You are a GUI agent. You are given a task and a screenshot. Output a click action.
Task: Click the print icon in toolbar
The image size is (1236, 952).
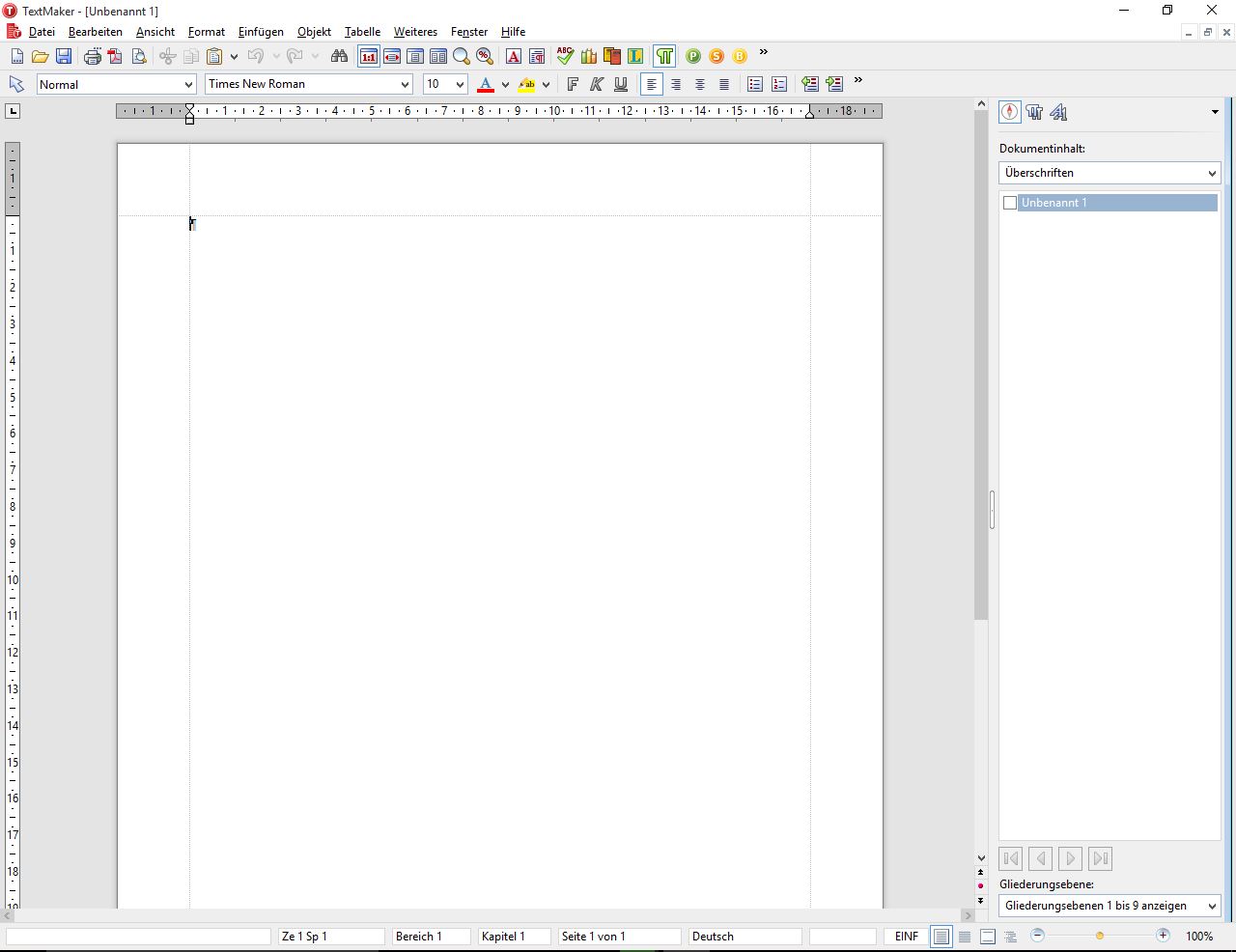pos(92,57)
